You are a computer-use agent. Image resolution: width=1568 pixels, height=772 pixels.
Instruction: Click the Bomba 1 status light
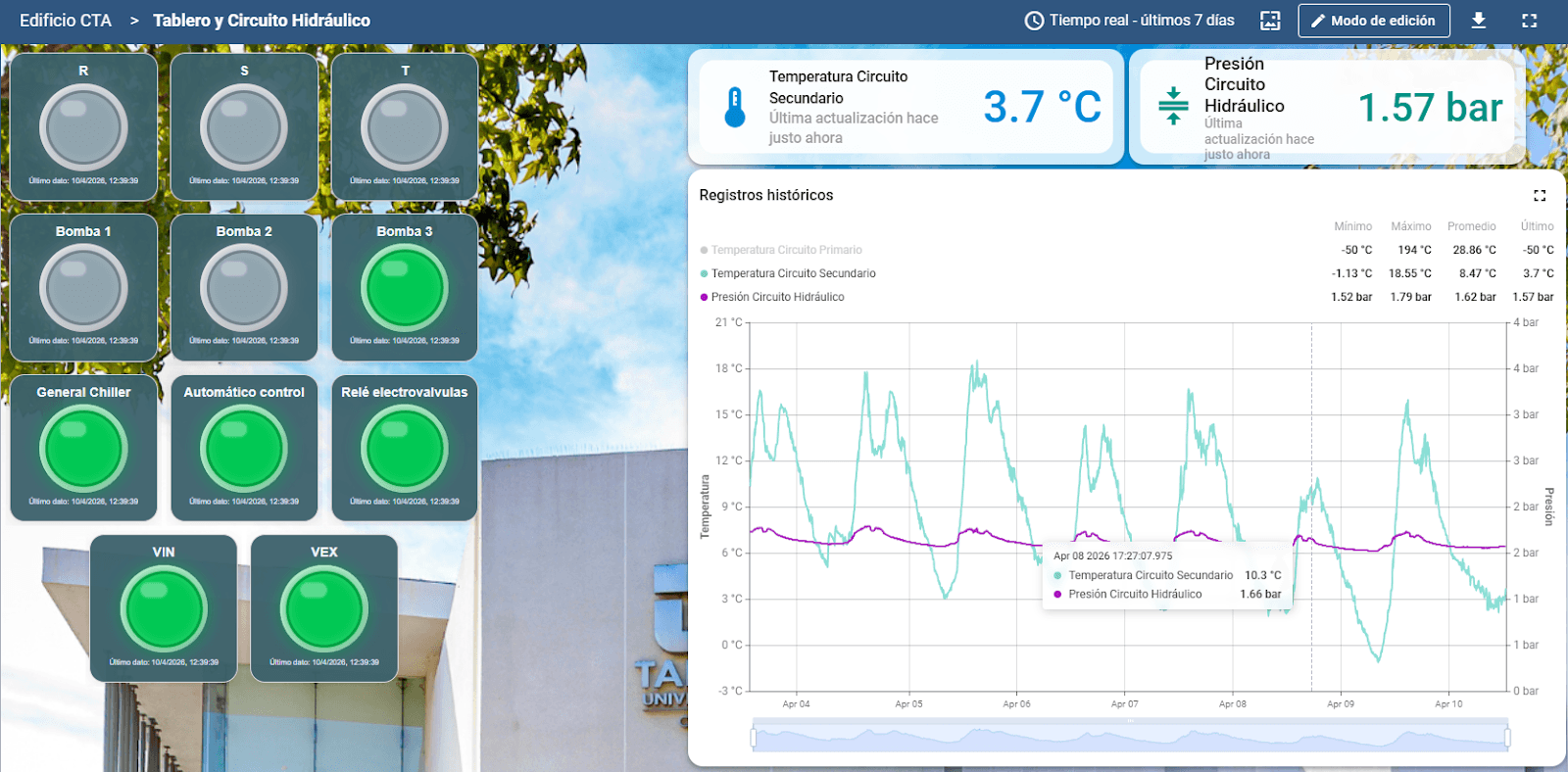[x=83, y=288]
